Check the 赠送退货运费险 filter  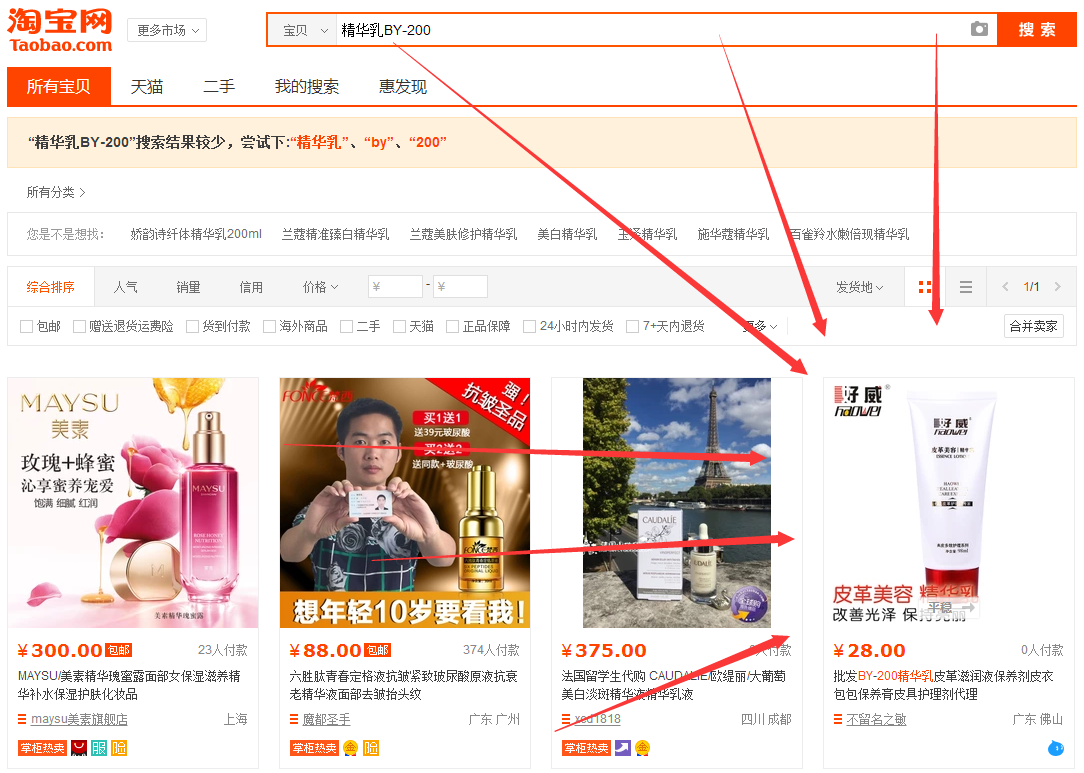tap(80, 326)
